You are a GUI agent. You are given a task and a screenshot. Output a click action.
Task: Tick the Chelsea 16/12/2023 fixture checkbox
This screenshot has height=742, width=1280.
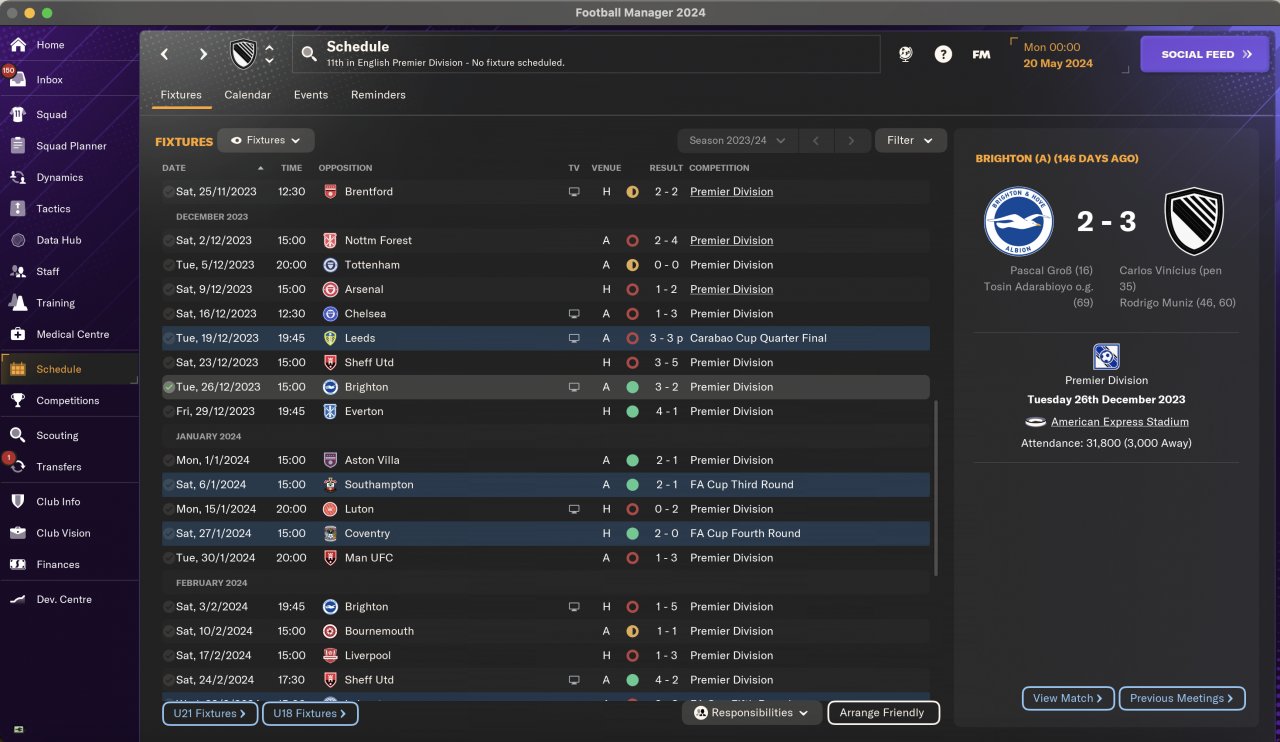(169, 314)
